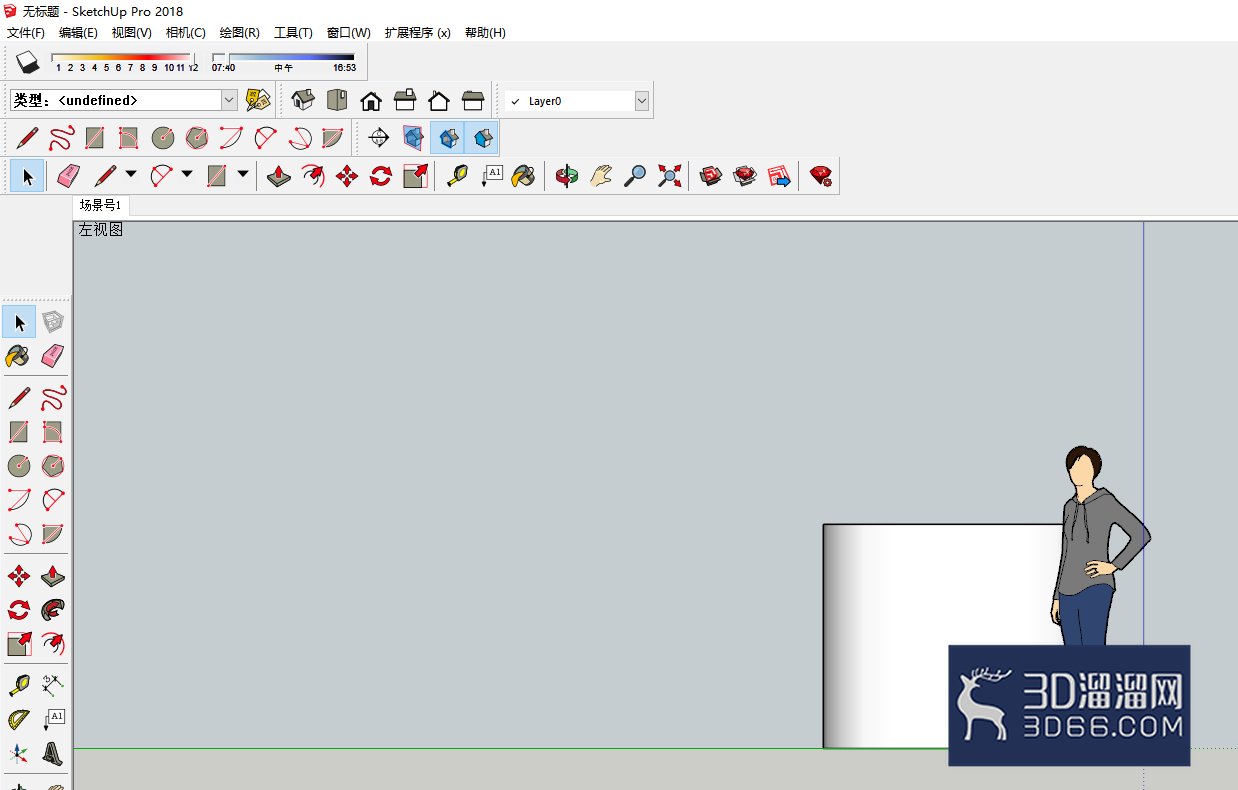This screenshot has width=1238, height=790.
Task: Select the Axes tool
Action: [x=19, y=754]
